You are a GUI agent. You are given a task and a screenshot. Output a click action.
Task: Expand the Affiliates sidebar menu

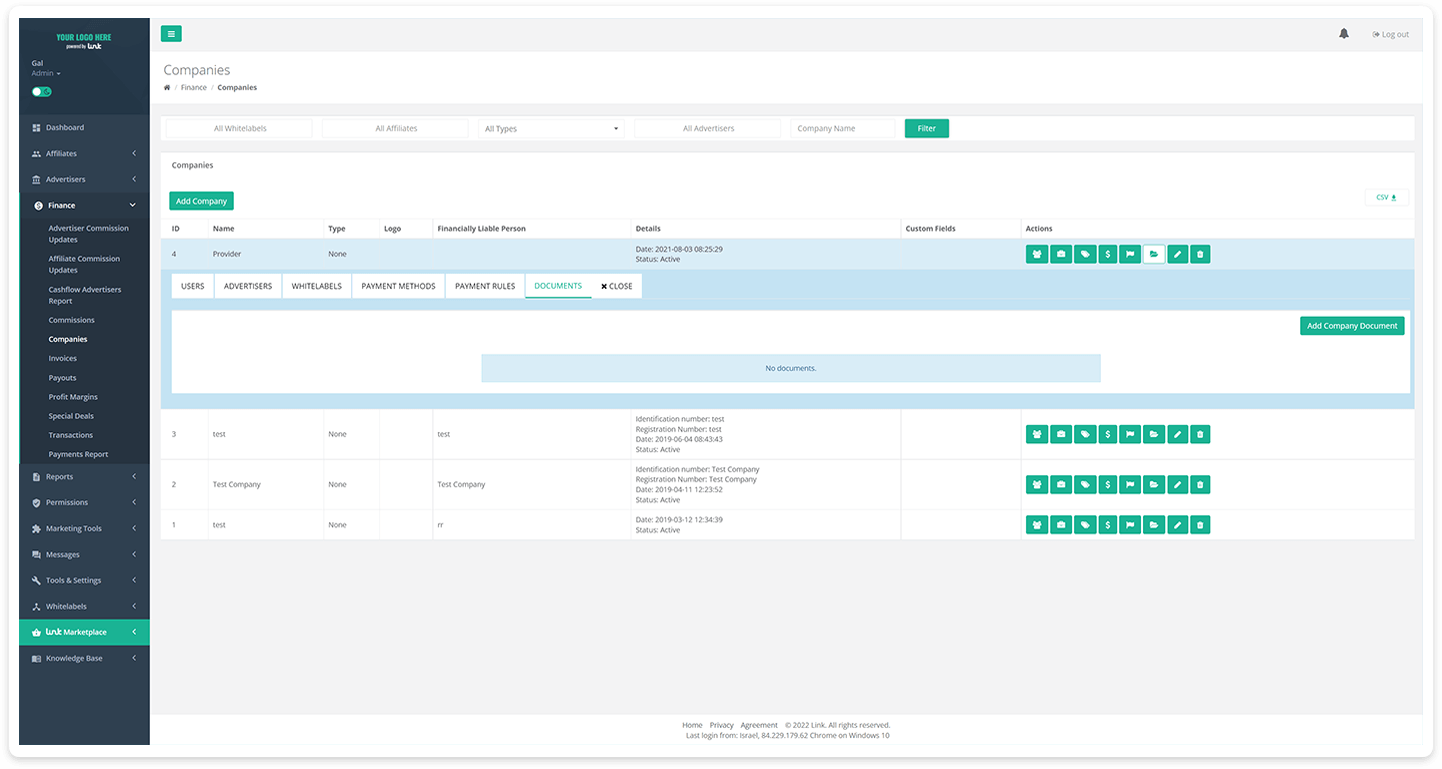click(x=84, y=154)
